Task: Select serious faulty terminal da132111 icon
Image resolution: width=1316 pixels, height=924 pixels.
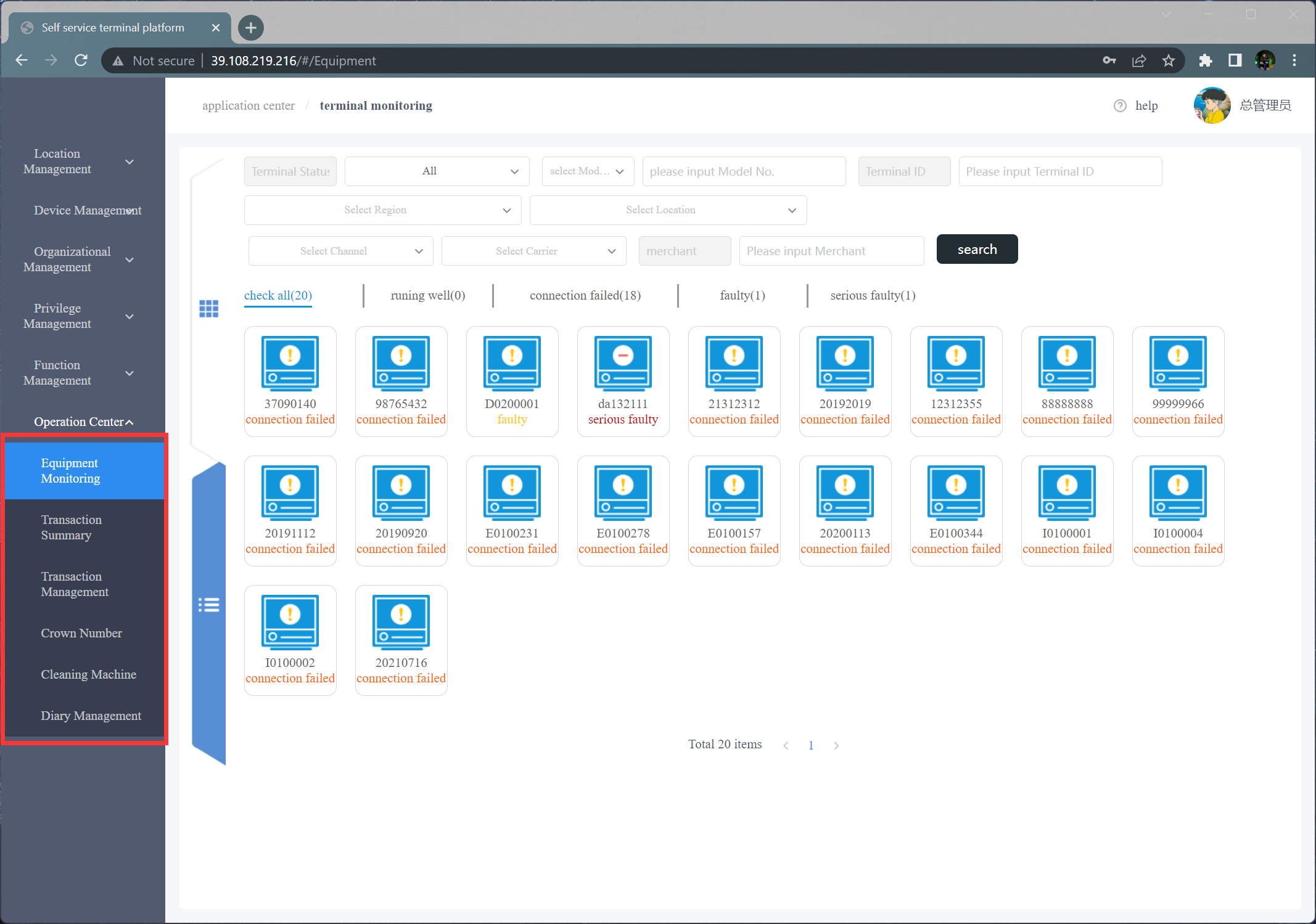Action: coord(623,363)
